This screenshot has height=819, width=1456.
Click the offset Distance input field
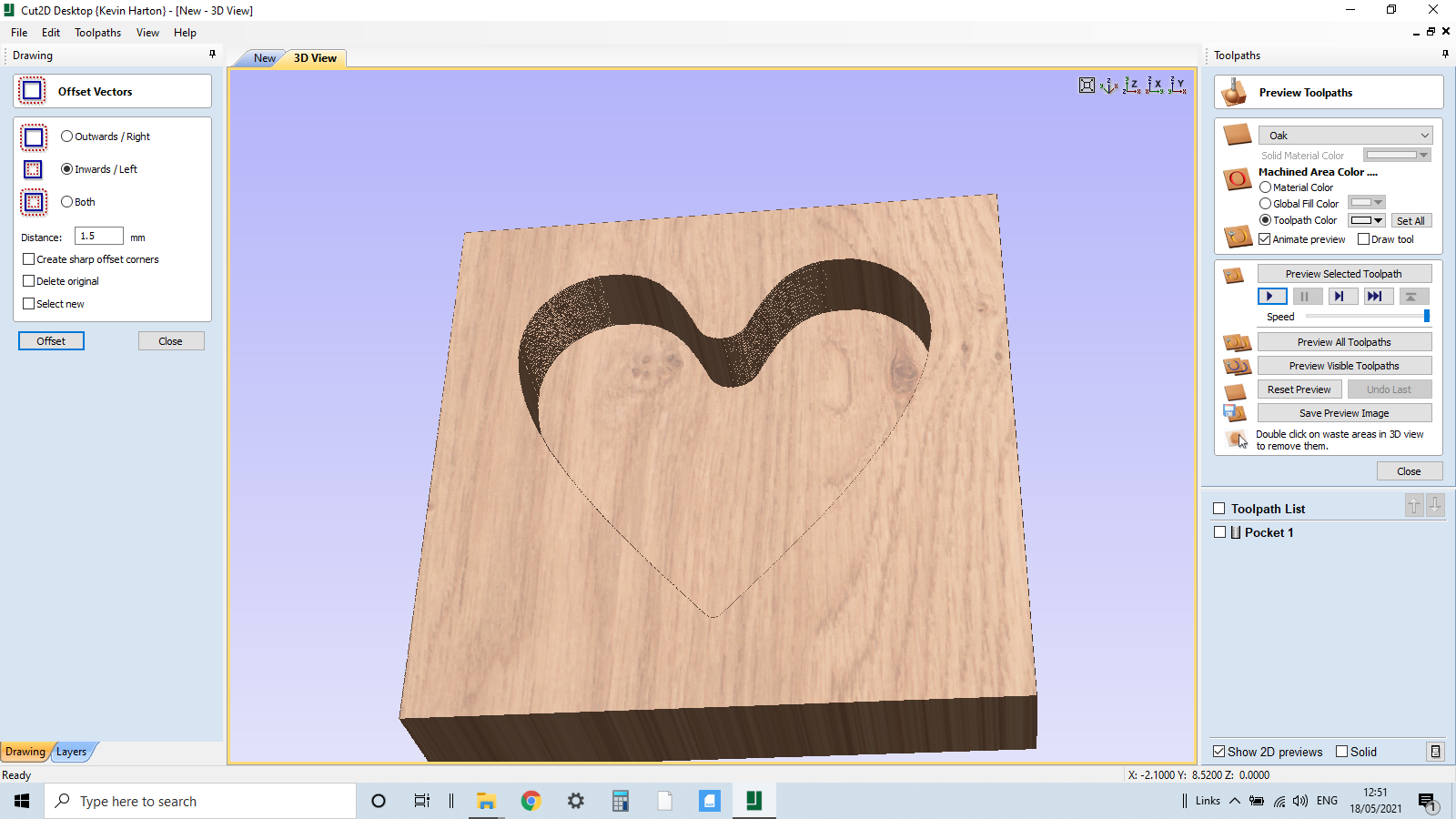(x=99, y=237)
